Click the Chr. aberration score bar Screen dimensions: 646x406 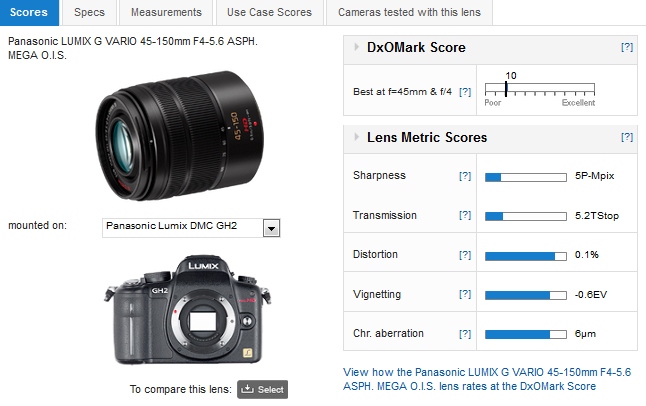pyautogui.click(x=526, y=334)
